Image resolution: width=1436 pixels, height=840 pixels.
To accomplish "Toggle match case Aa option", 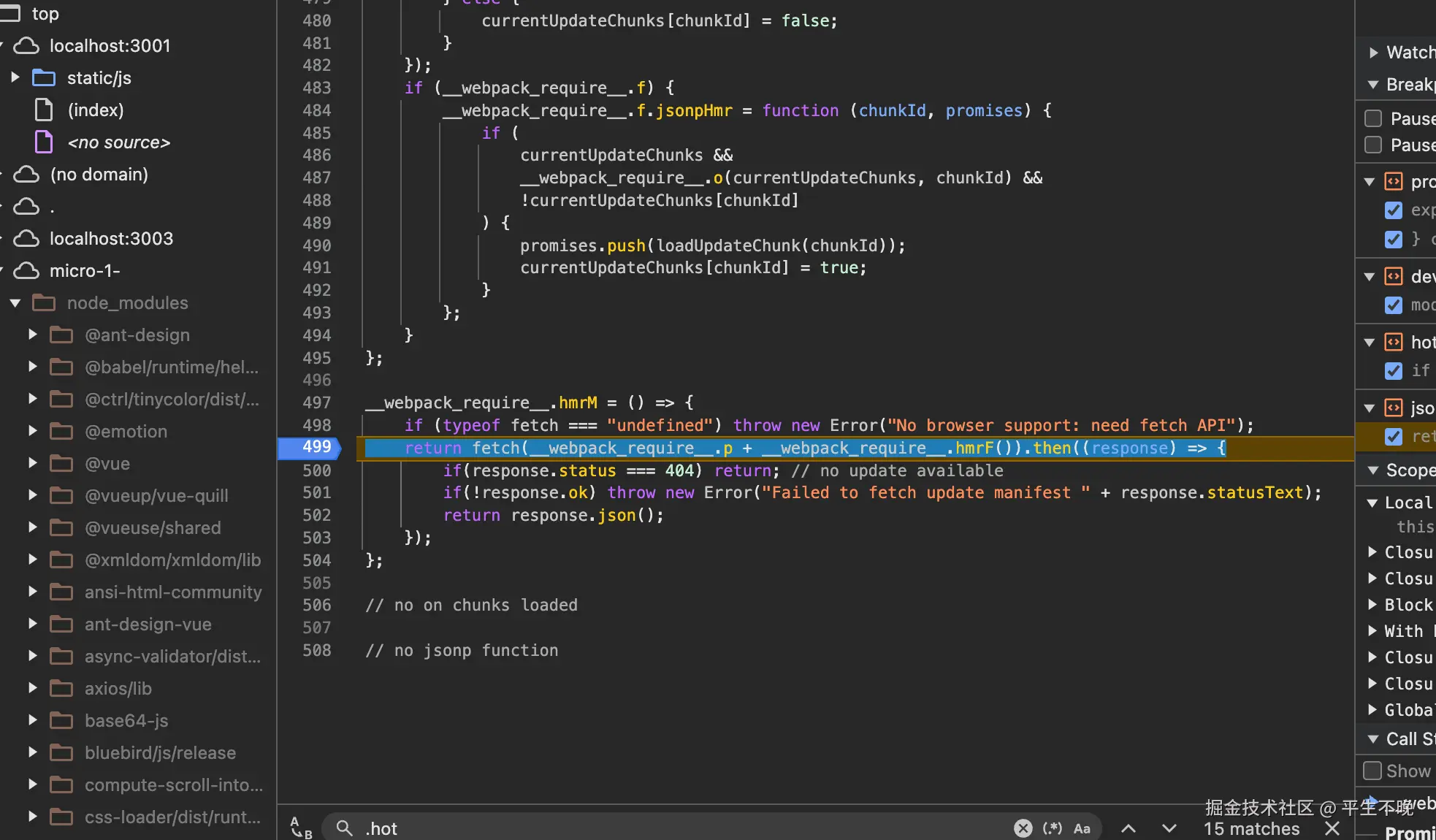I will [x=1082, y=828].
